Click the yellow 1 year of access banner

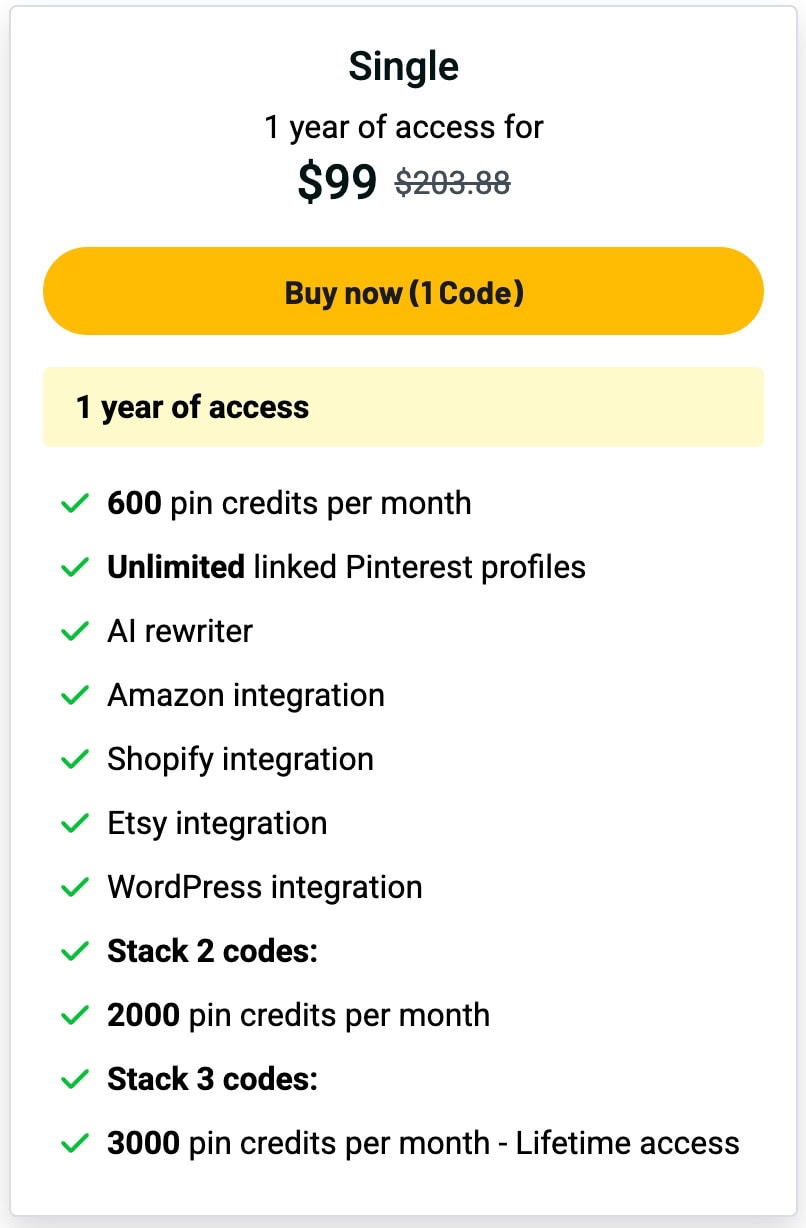tap(403, 407)
